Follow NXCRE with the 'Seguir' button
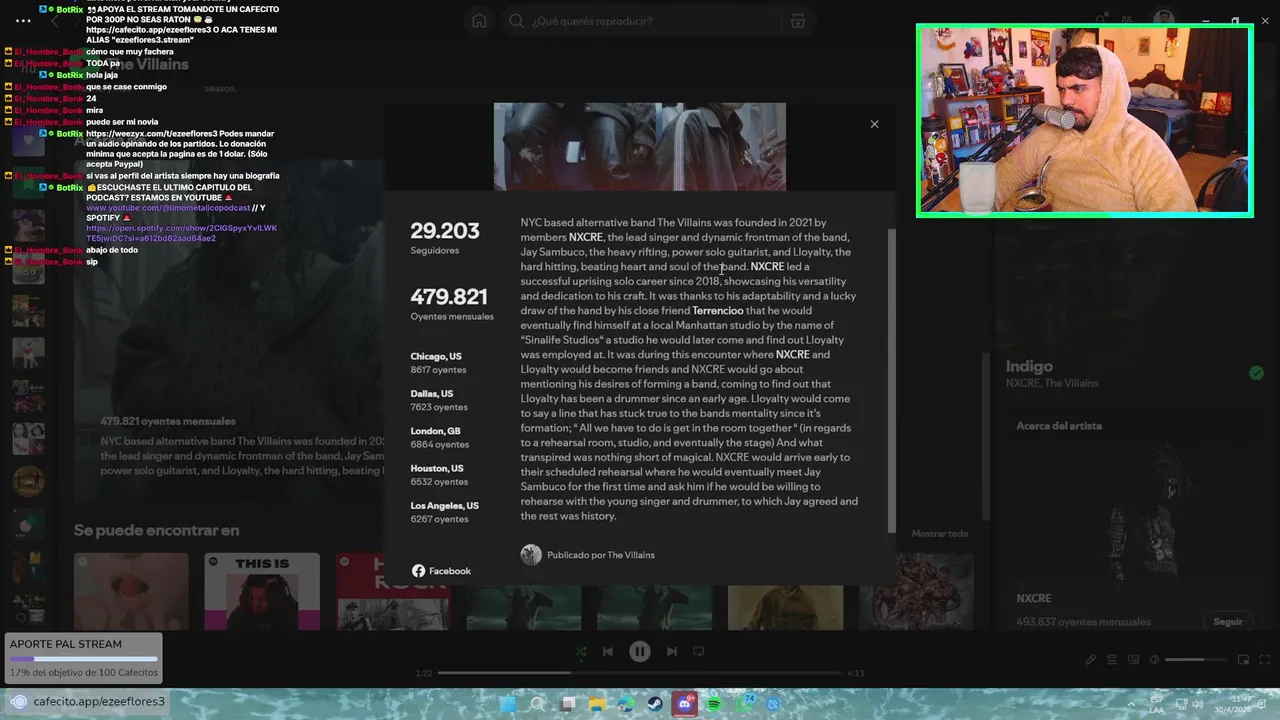 [x=1228, y=621]
